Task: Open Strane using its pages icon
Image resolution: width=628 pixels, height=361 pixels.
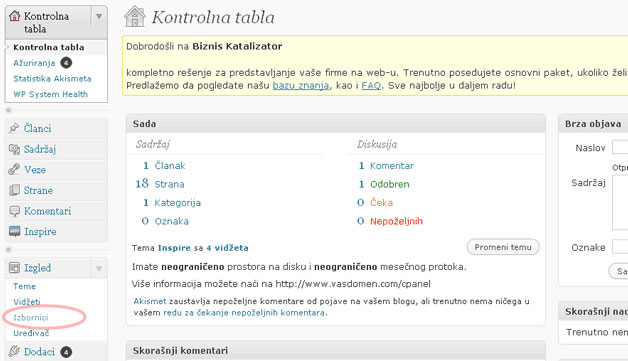Action: point(14,190)
